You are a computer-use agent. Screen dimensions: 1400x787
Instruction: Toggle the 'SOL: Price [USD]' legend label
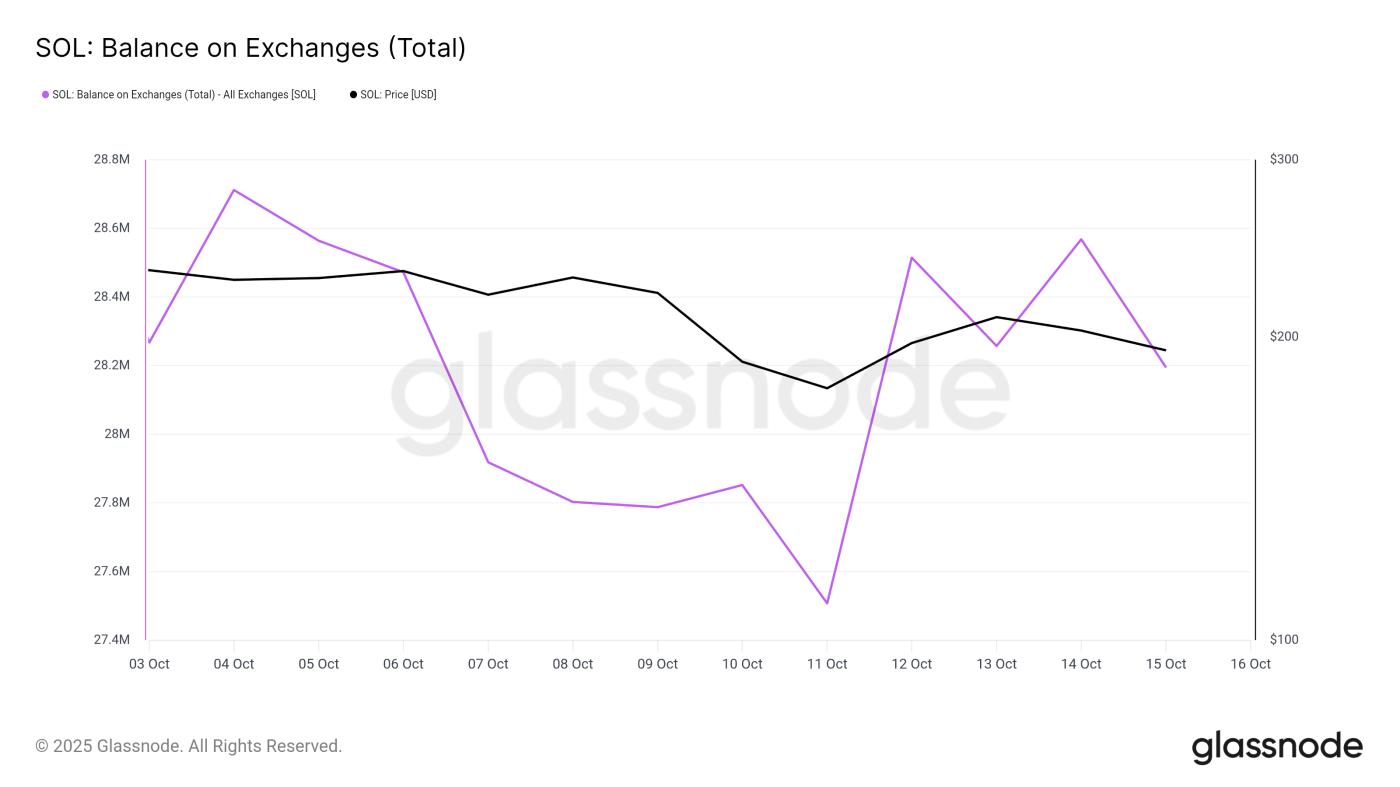(398, 95)
